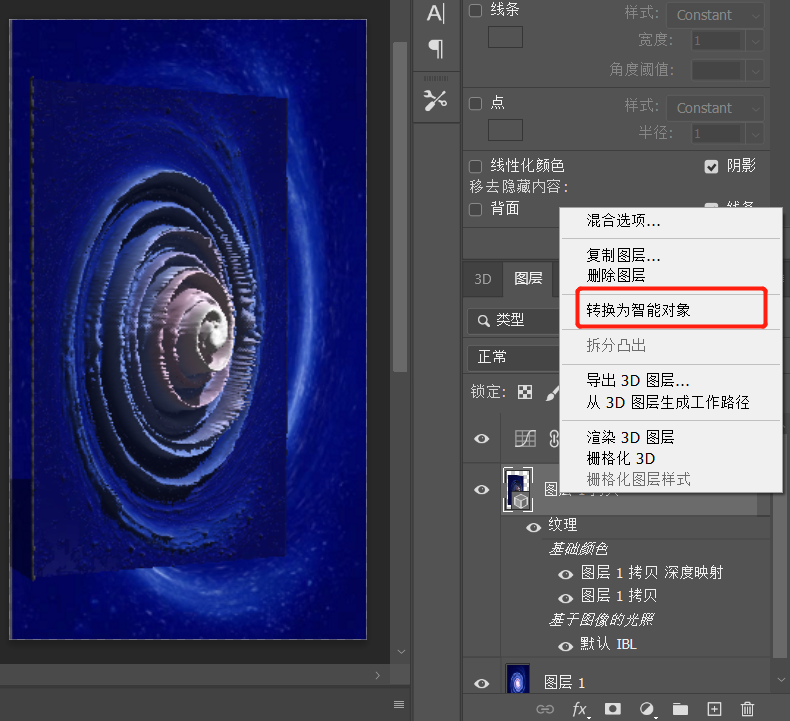Open the line 宽度 dropdown arrow
The width and height of the screenshot is (790, 721).
pyautogui.click(x=755, y=41)
